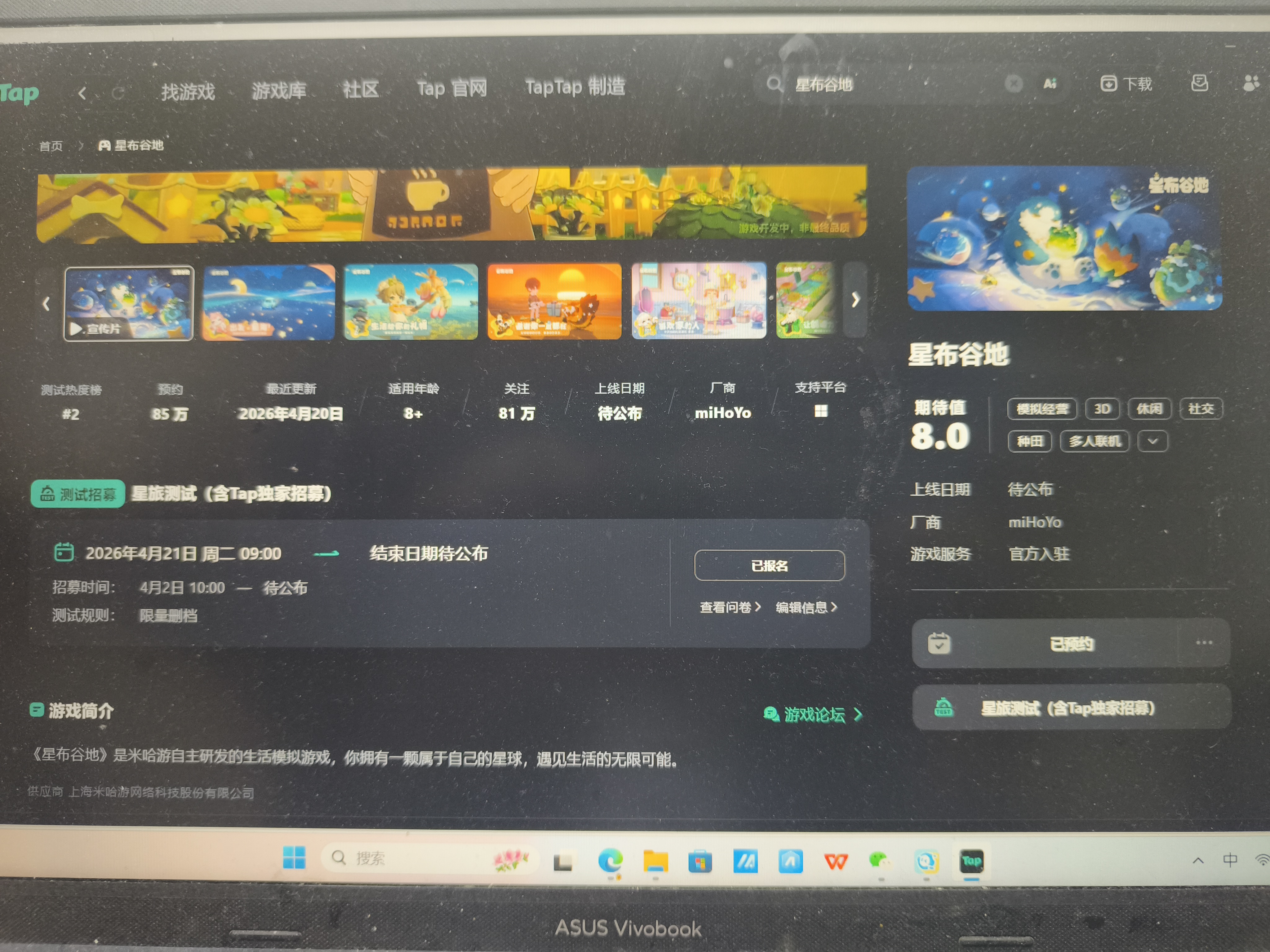The width and height of the screenshot is (1270, 952).
Task: Click the 星布谷地 breadcrumb entry
Action: pos(131,145)
